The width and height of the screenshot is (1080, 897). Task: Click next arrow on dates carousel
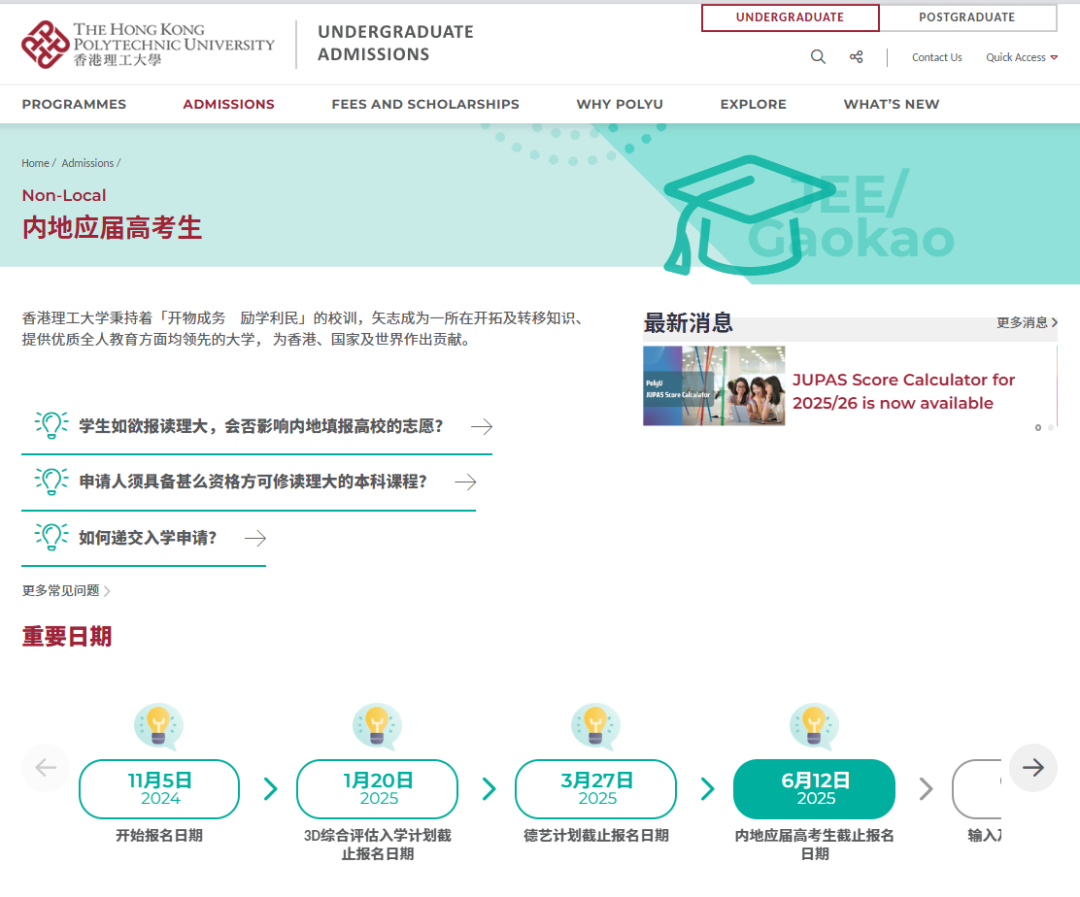[x=1033, y=767]
